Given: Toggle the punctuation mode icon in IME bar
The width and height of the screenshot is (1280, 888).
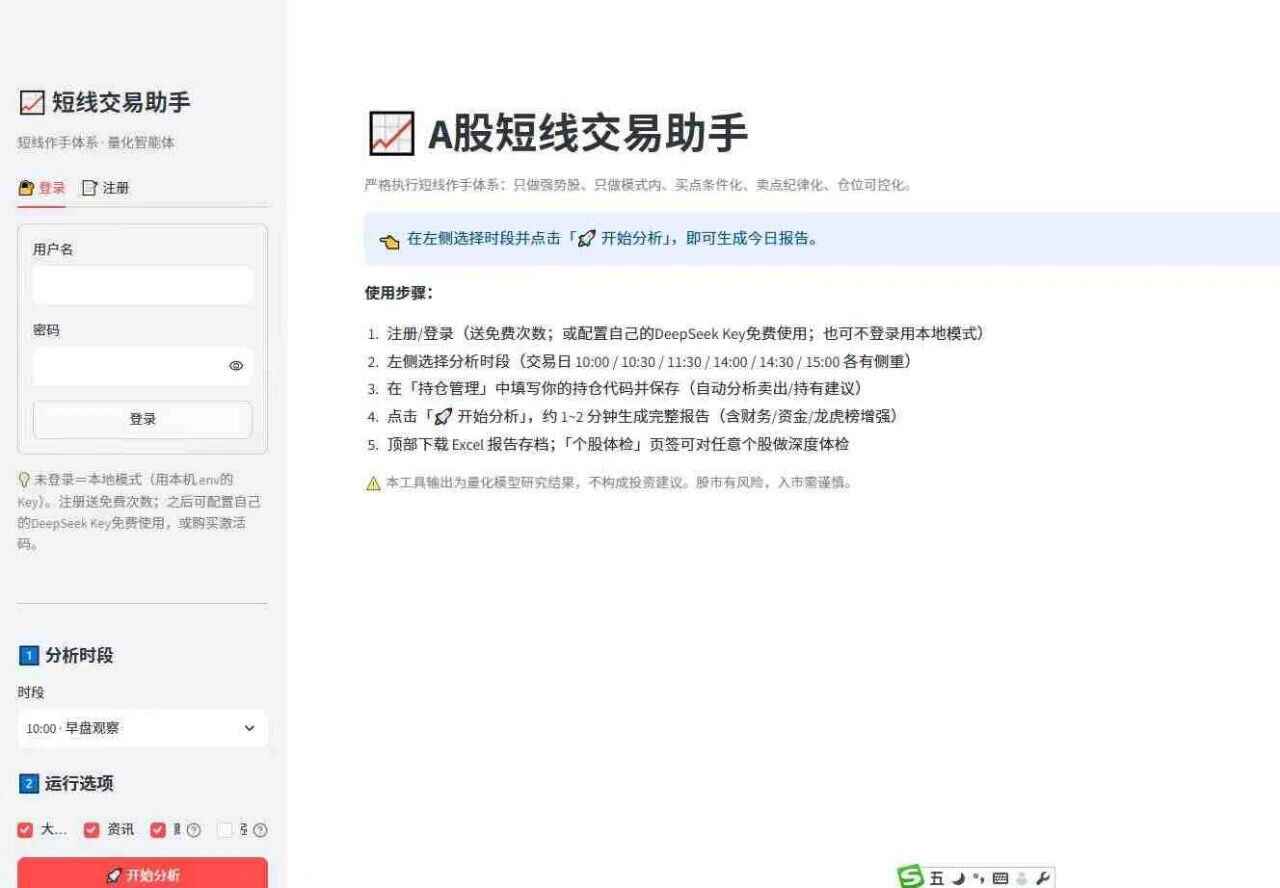Looking at the screenshot, I should pyautogui.click(x=978, y=877).
